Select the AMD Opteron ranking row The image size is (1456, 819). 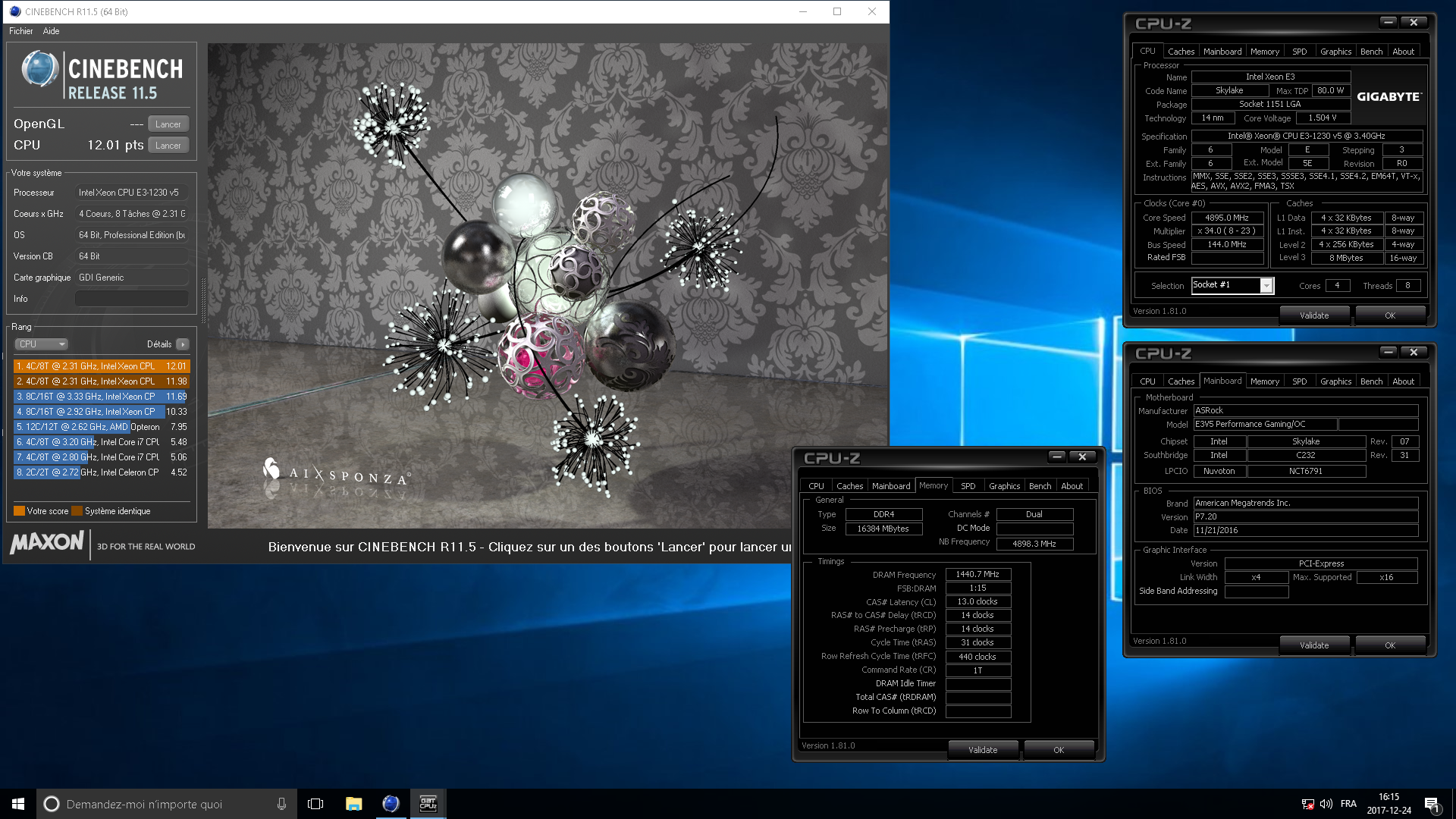(x=102, y=427)
